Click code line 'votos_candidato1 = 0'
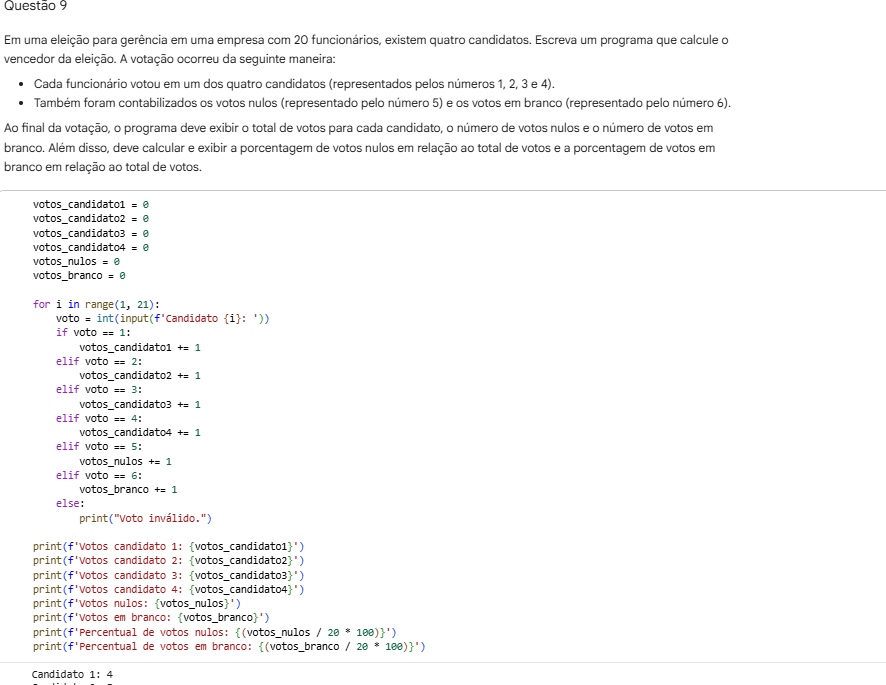This screenshot has height=685, width=886. coord(91,205)
